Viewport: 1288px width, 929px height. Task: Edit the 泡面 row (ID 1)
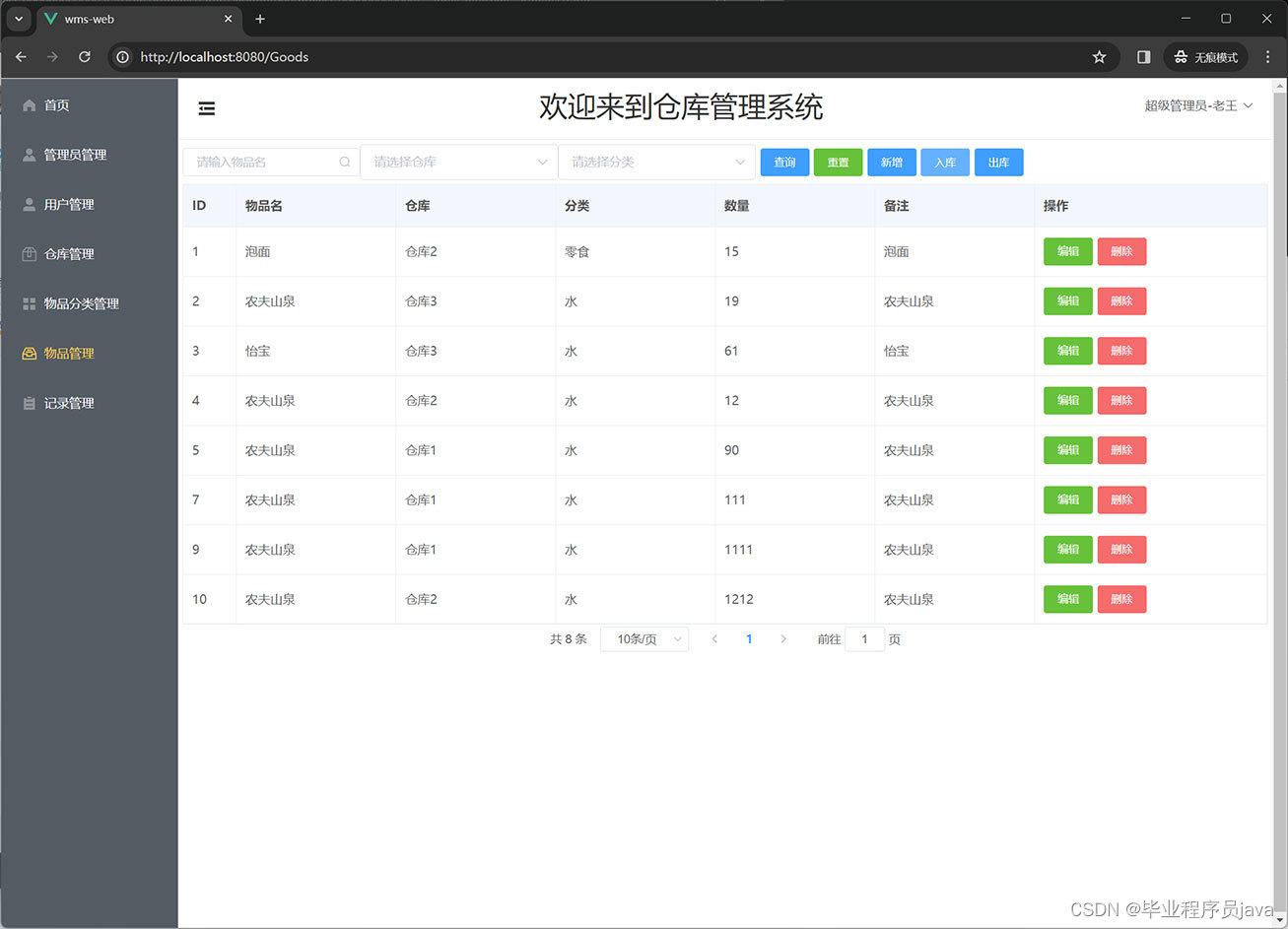point(1068,251)
